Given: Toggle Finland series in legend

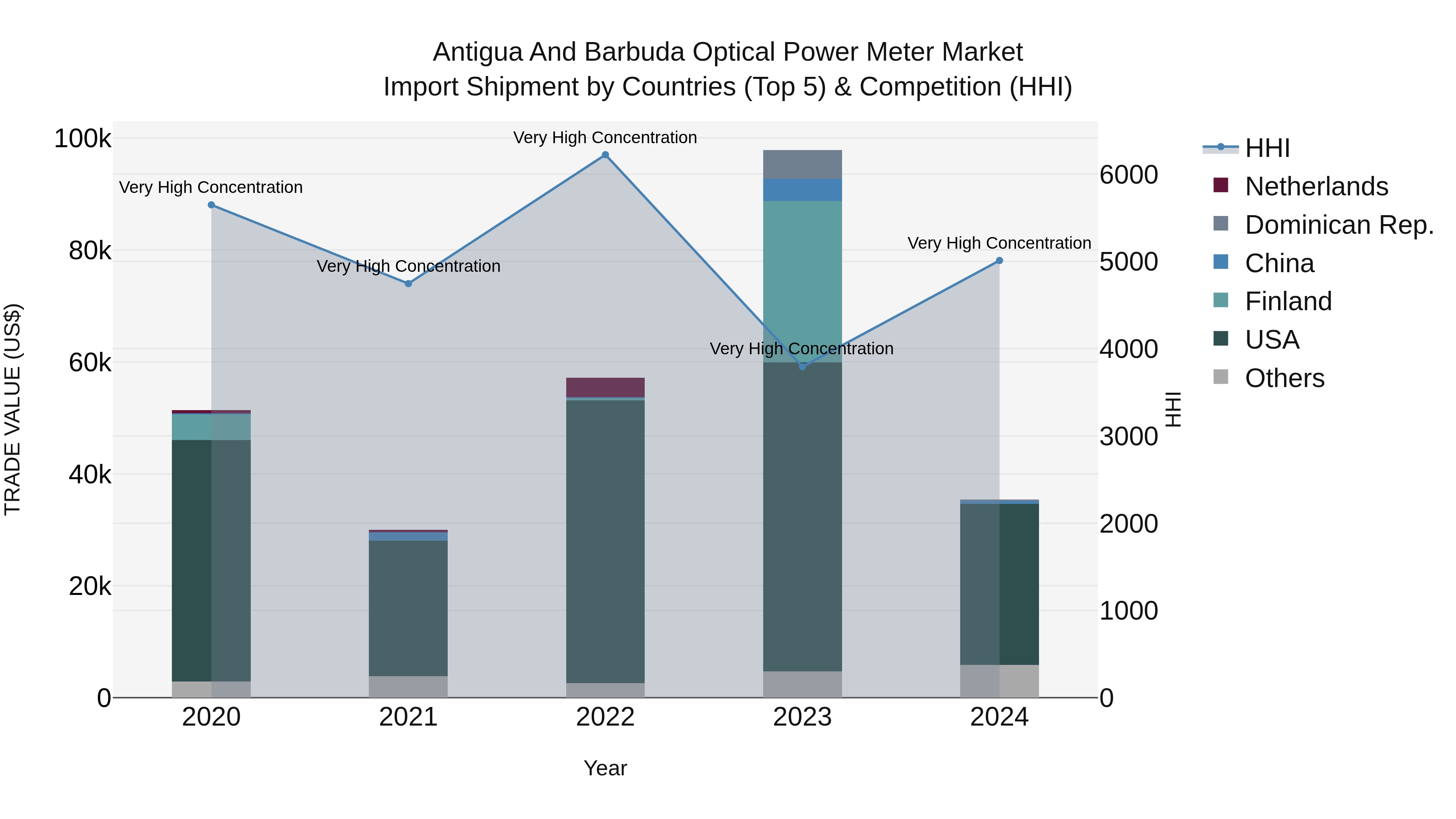Looking at the screenshot, I should [1272, 301].
